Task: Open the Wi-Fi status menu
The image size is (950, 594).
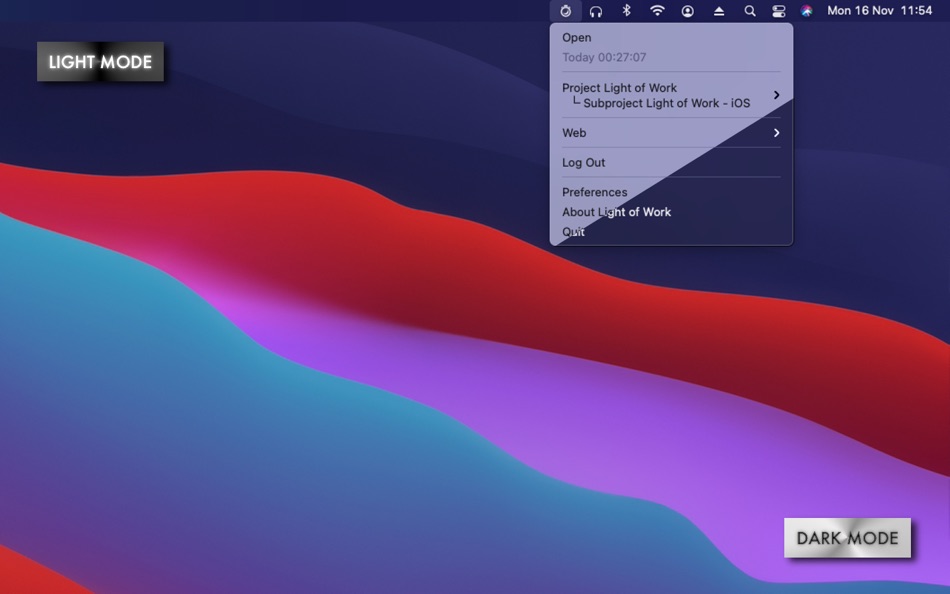Action: click(x=657, y=10)
